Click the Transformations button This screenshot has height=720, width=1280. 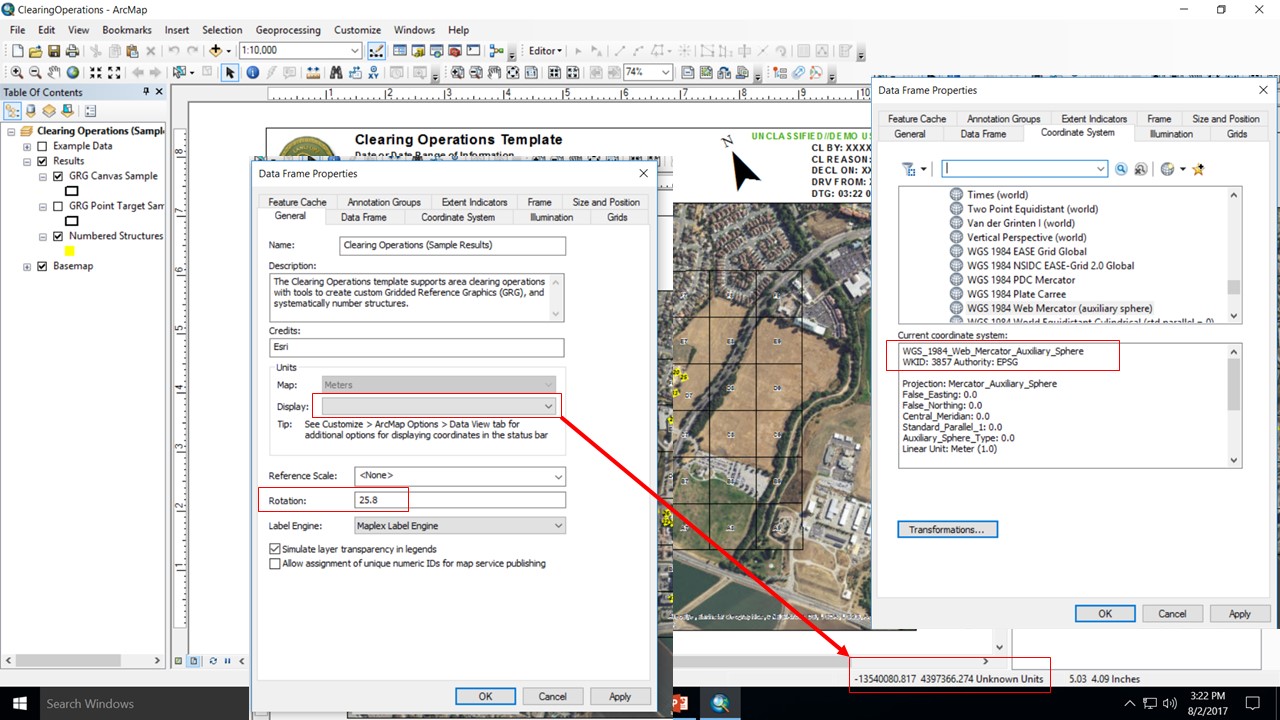(946, 529)
